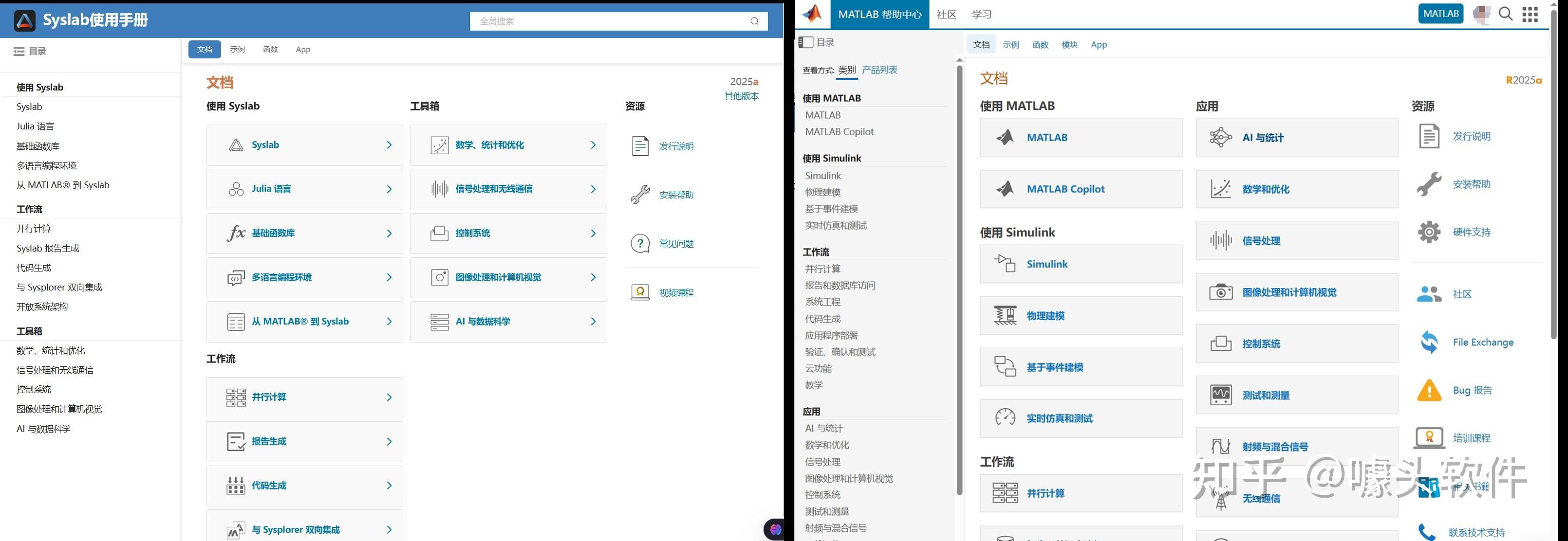Click the 硬件支持 gear icon
Image resolution: width=1568 pixels, height=541 pixels.
(1429, 232)
